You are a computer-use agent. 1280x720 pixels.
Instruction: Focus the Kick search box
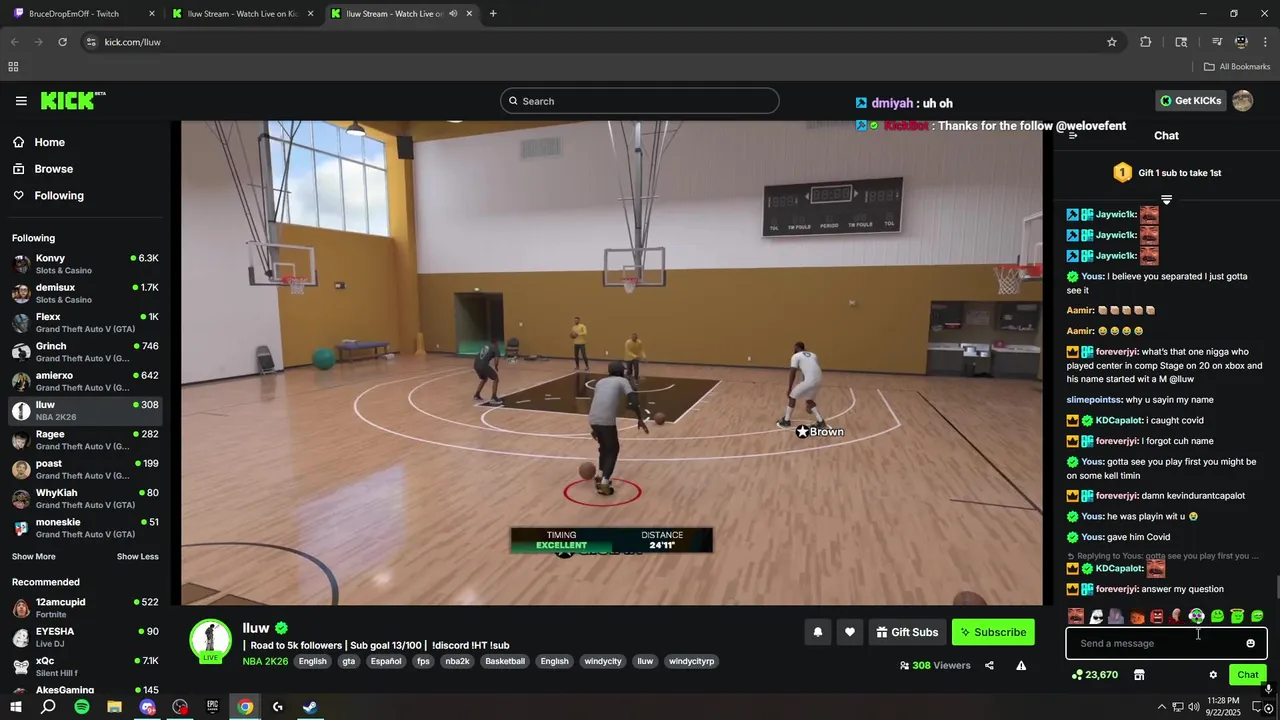[640, 101]
